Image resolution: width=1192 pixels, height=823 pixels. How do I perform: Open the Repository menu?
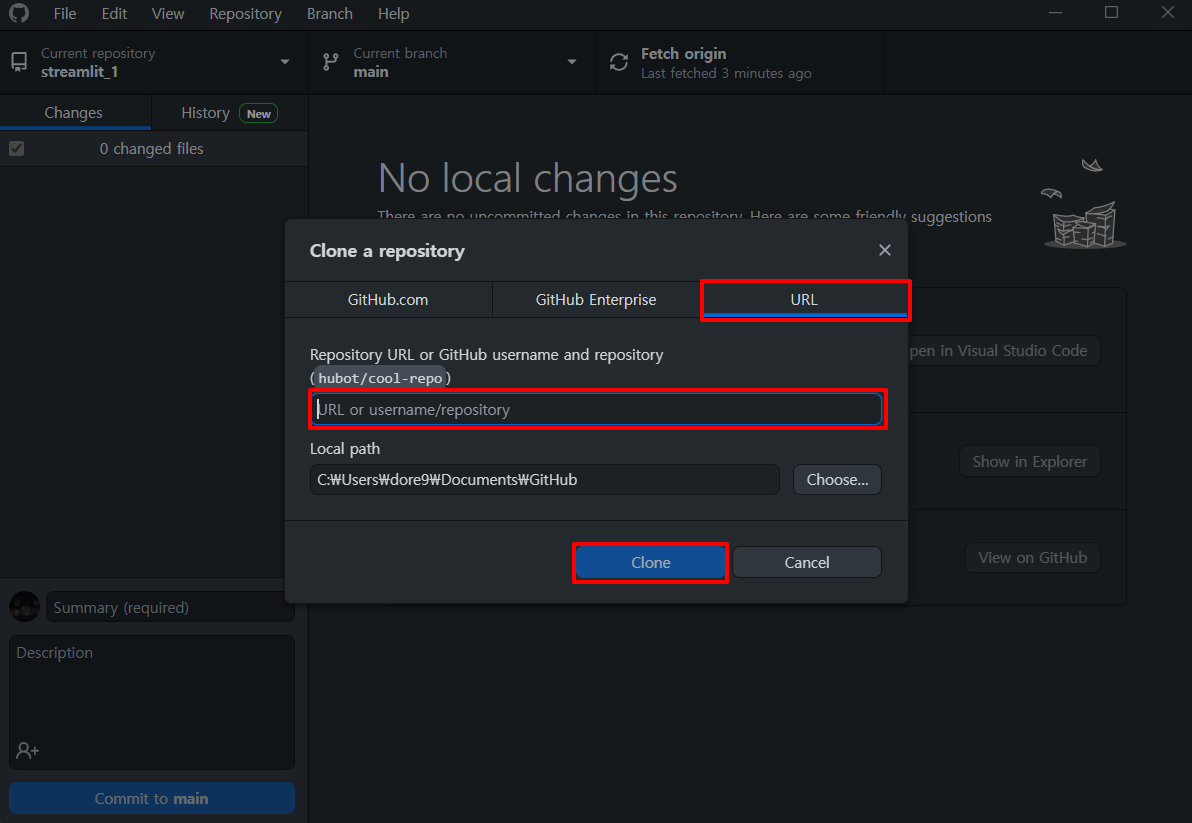246,14
